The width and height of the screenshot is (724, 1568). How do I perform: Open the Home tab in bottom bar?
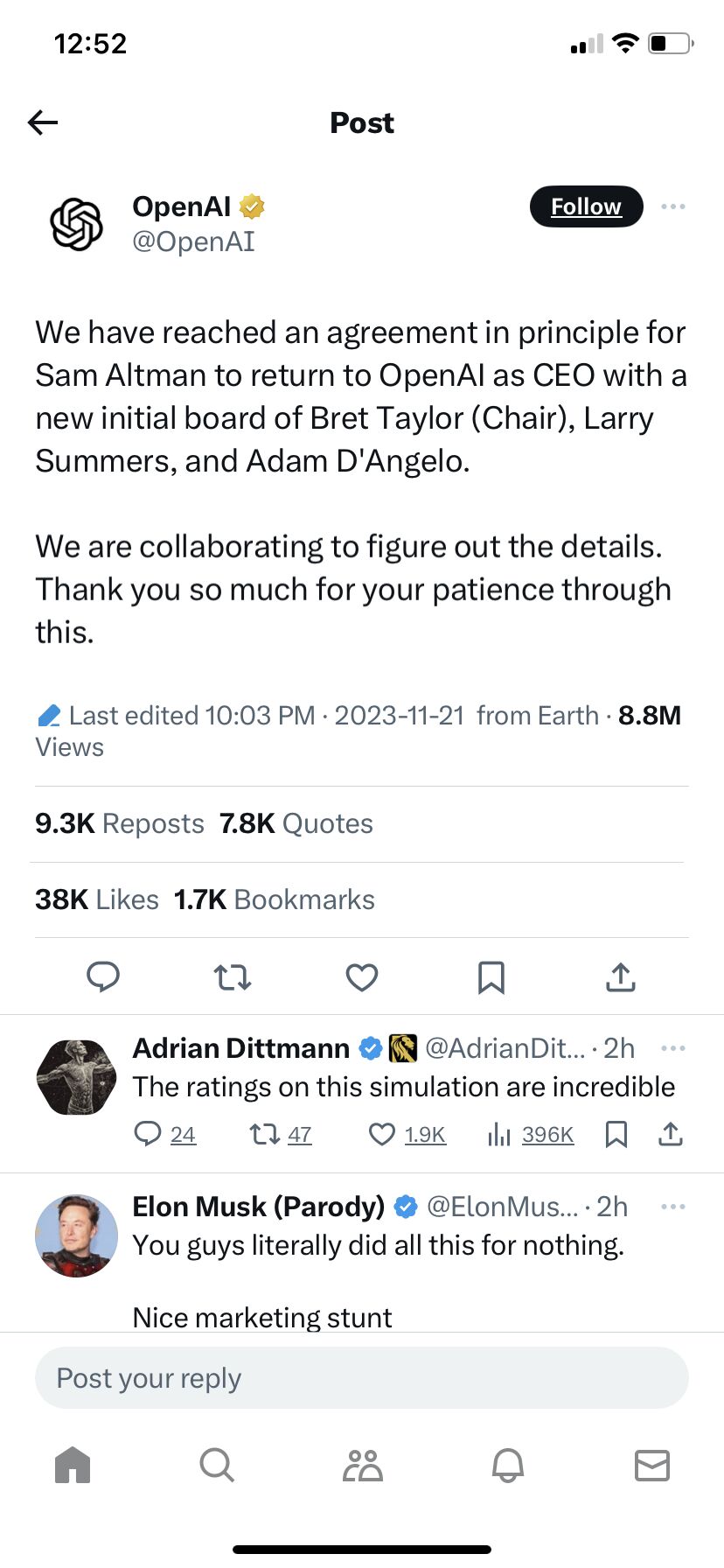[73, 1465]
